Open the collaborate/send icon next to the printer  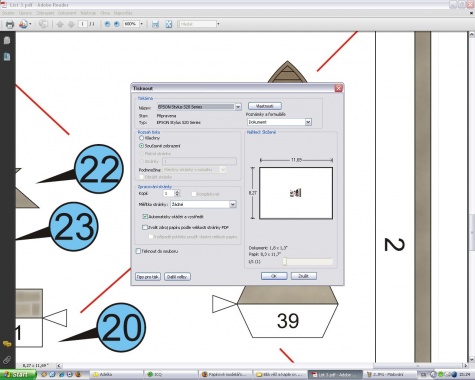23,24
